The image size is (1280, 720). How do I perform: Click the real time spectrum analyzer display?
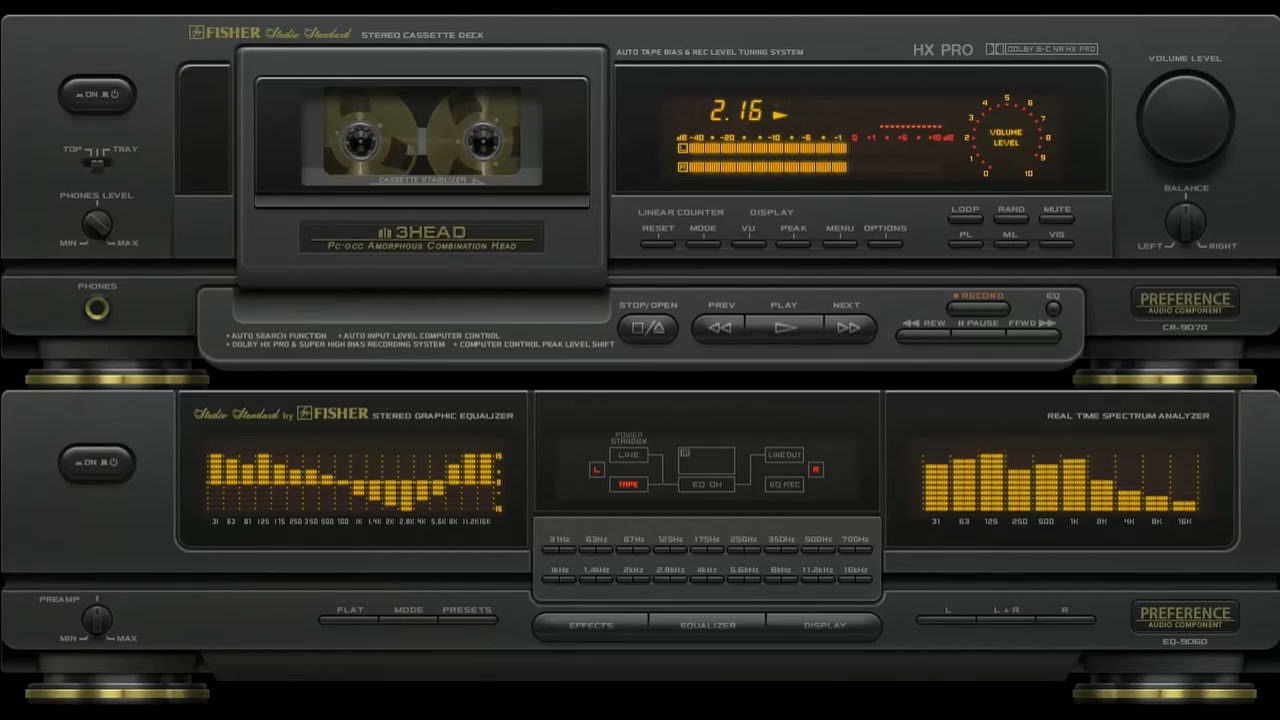(1060, 482)
